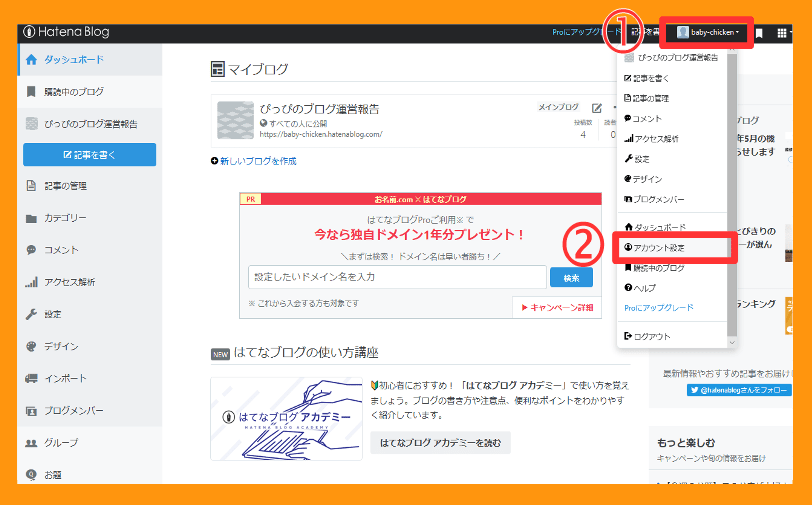This screenshot has height=505, width=812.
Task: Click Proにアップグレード in the dropdown menu
Action: click(x=659, y=308)
